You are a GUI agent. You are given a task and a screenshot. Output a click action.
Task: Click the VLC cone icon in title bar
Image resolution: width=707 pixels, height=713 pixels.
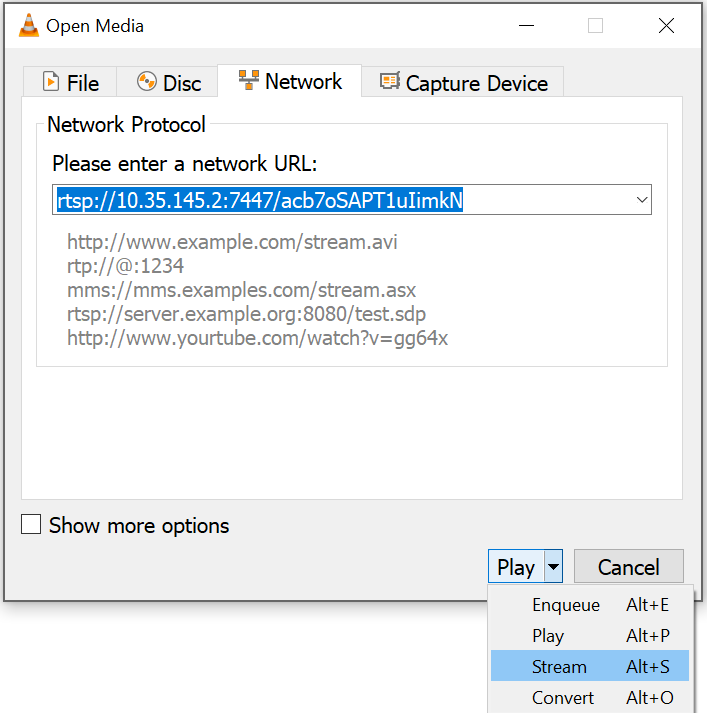click(29, 26)
